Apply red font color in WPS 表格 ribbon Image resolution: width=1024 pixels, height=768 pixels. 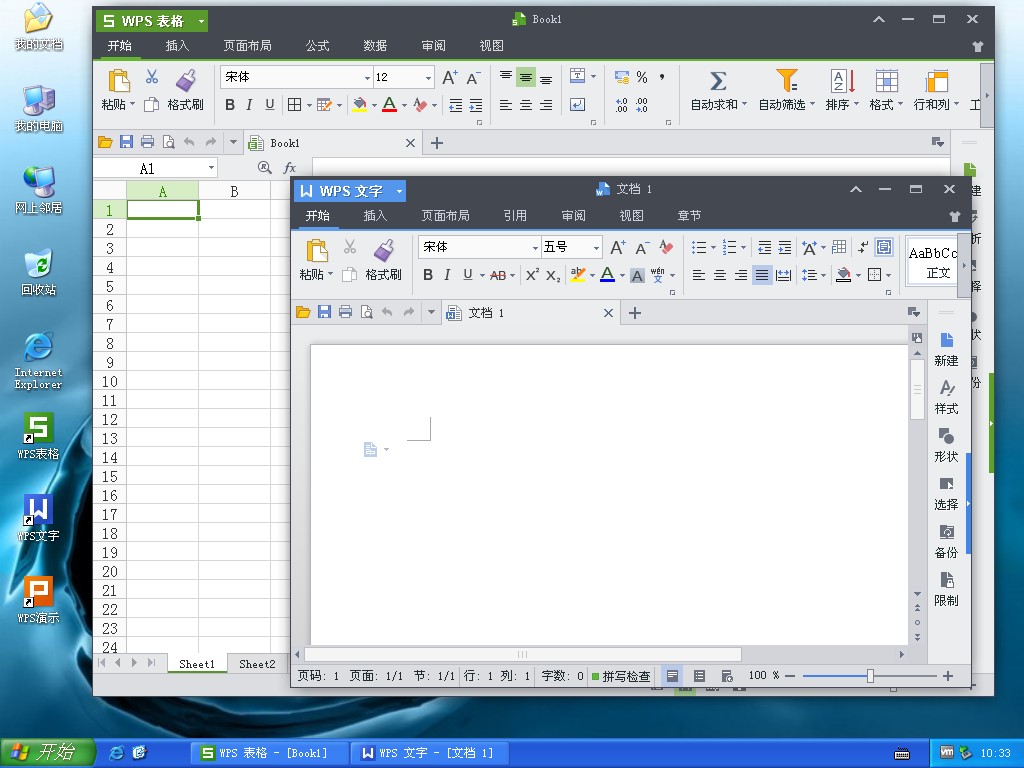tap(389, 104)
